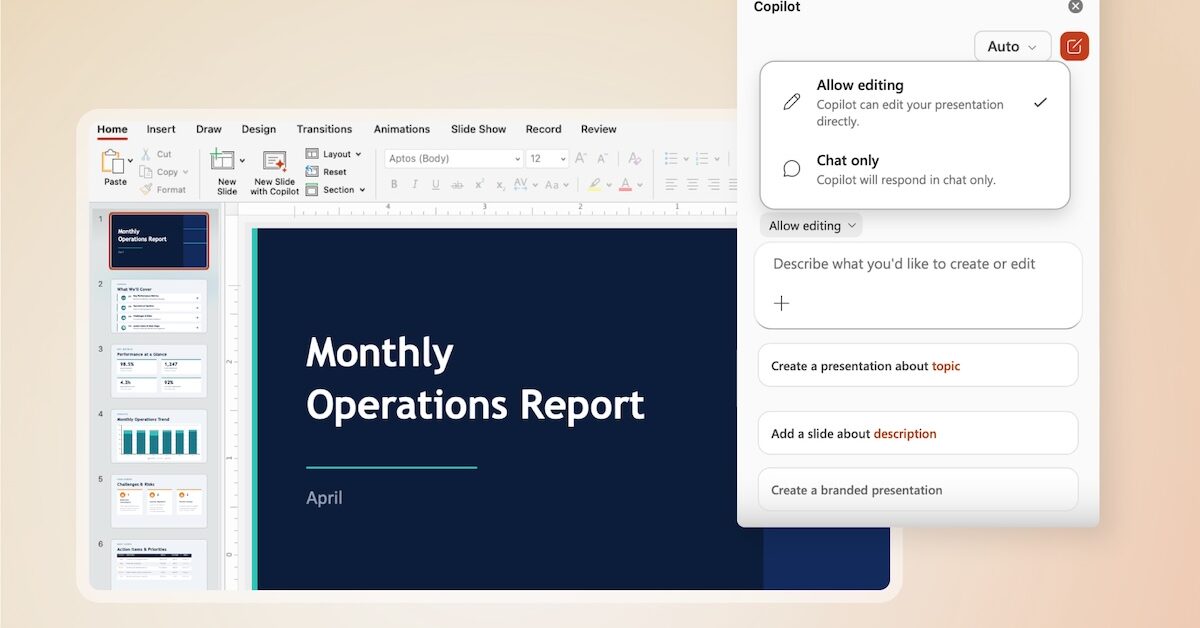Click the plus attachment icon in prompt box

(x=782, y=303)
